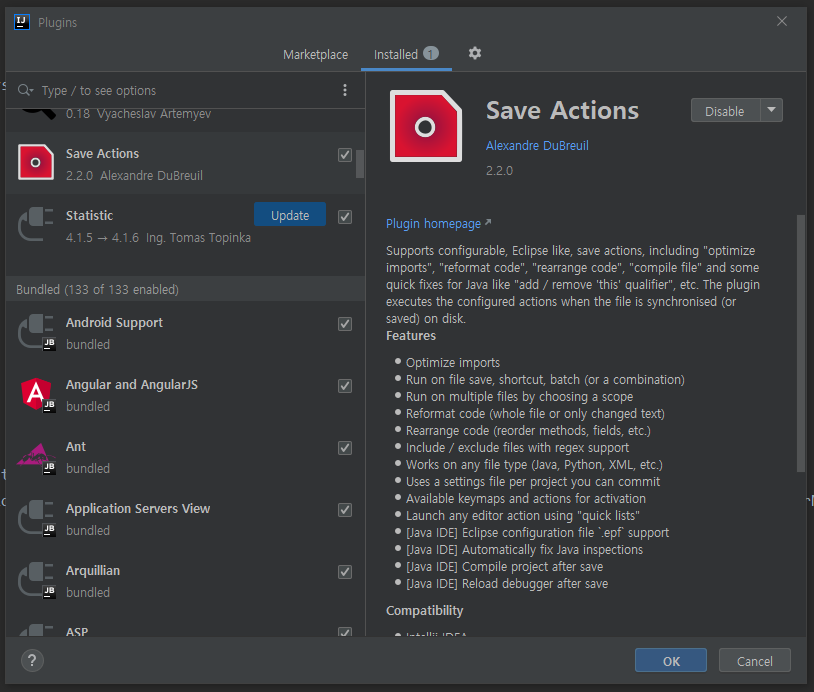The width and height of the screenshot is (814, 692).
Task: Click the Optimize imports bullet item
Action: [453, 362]
